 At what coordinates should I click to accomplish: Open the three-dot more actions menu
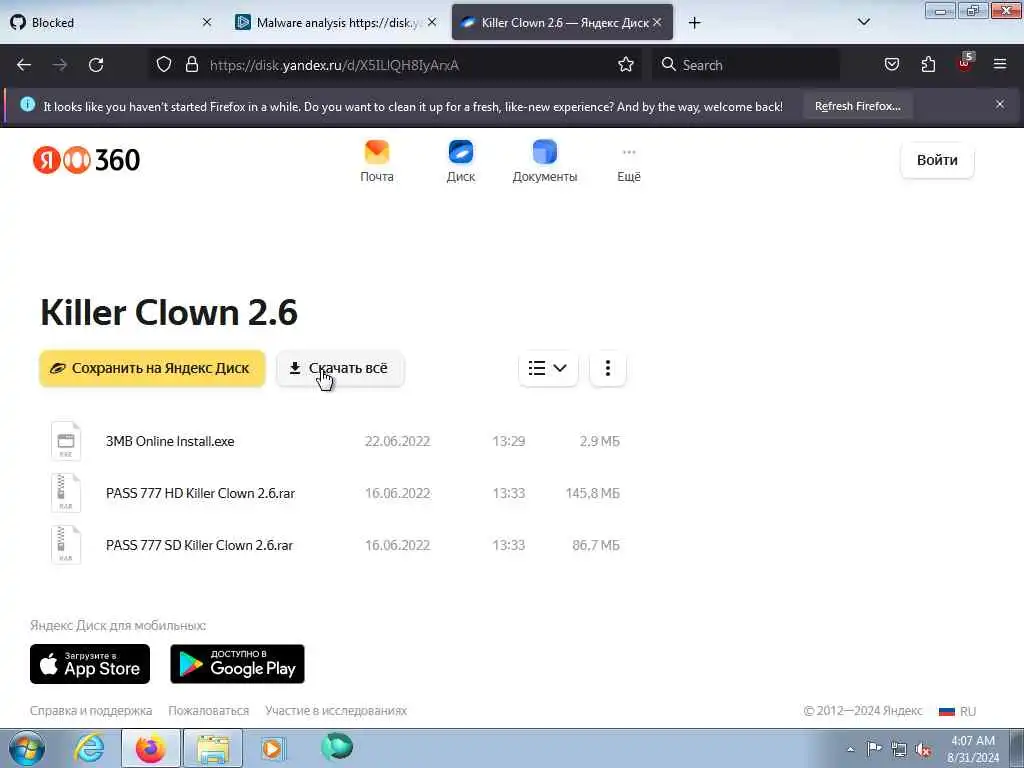(x=607, y=368)
